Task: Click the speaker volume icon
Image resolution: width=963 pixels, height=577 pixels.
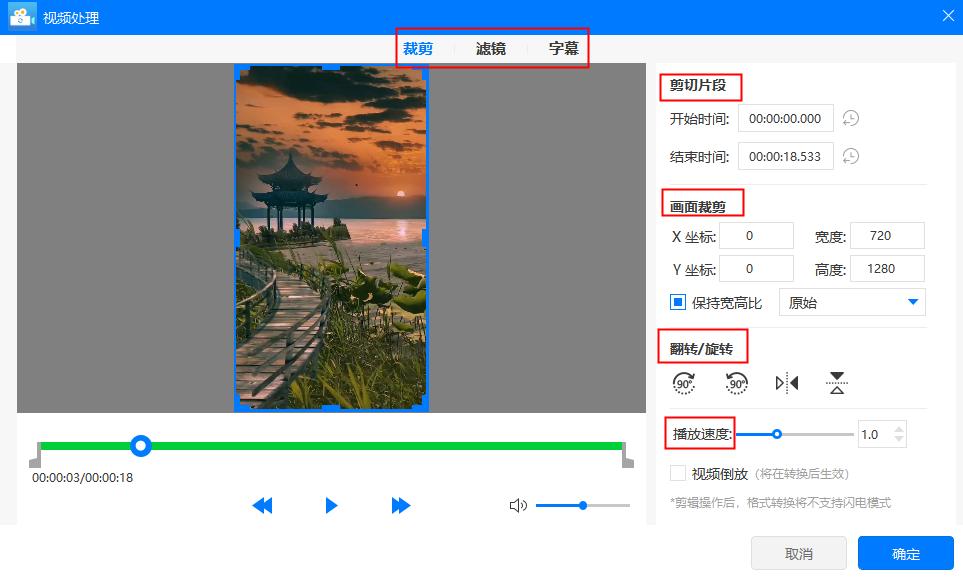Action: [517, 505]
